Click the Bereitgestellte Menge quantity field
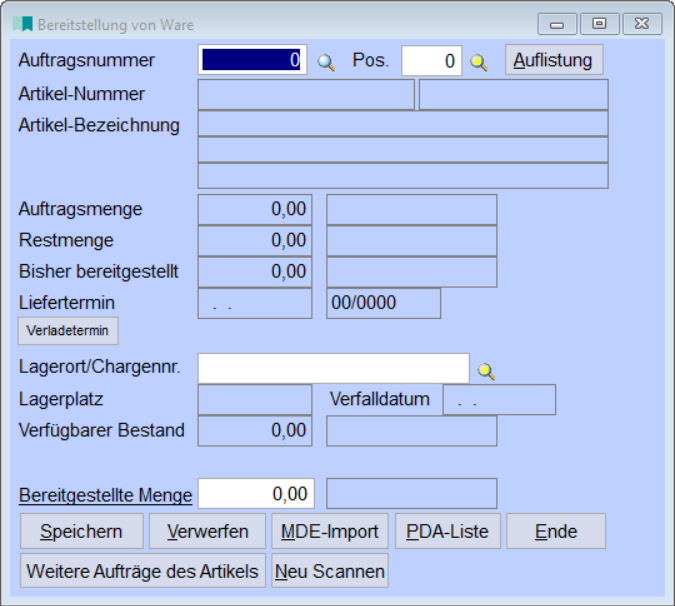675x606 pixels. pyautogui.click(x=256, y=493)
